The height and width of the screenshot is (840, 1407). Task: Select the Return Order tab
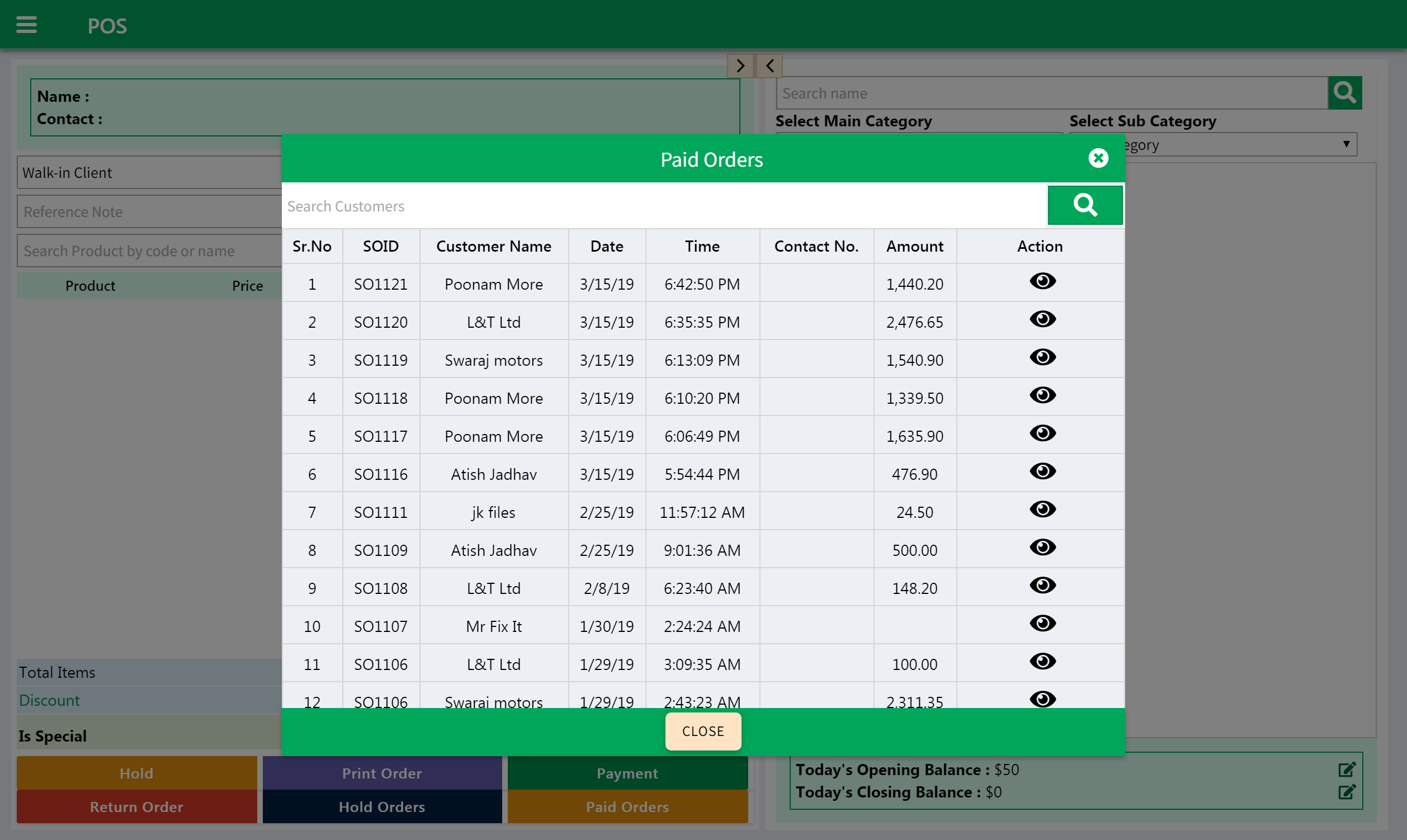point(136,807)
